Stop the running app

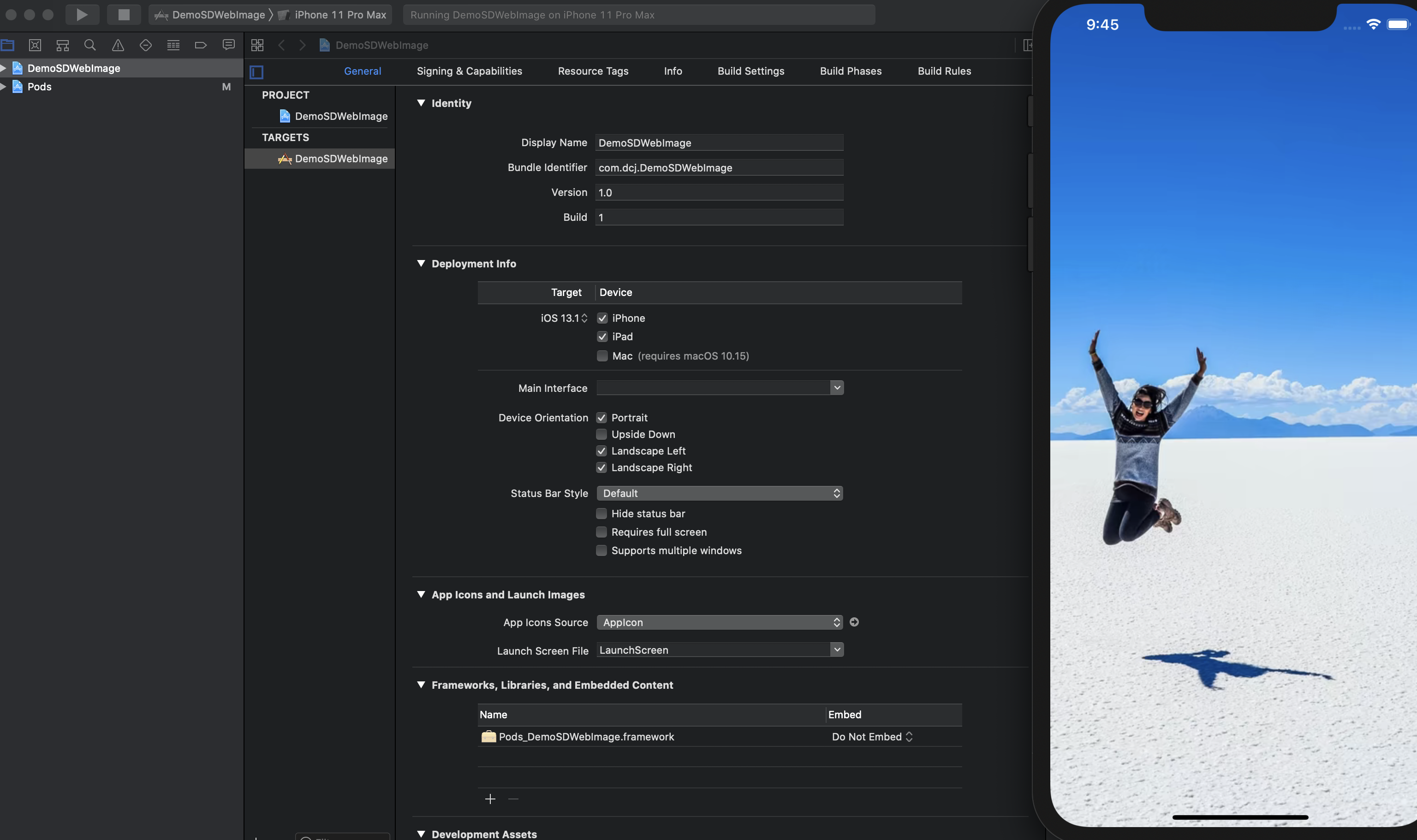point(124,14)
